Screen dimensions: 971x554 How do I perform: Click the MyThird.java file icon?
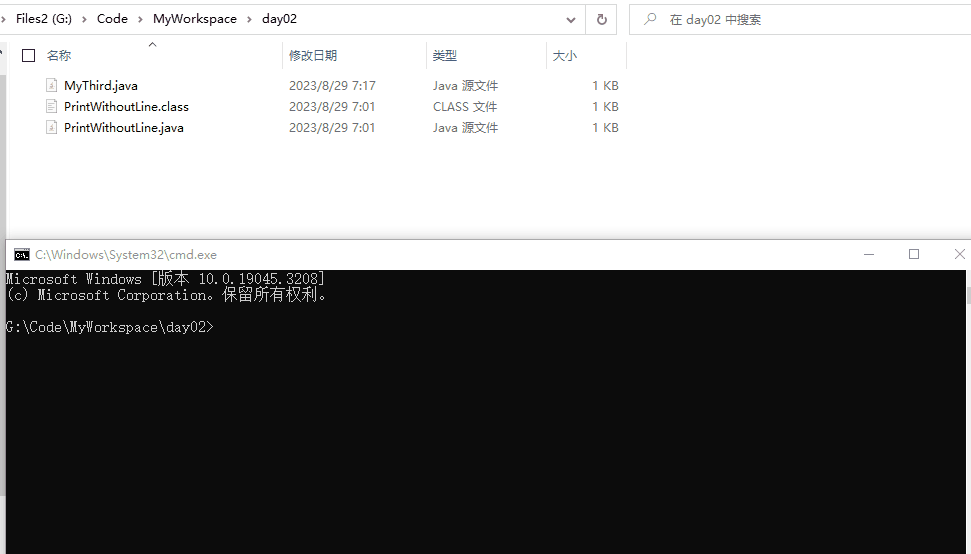point(52,86)
